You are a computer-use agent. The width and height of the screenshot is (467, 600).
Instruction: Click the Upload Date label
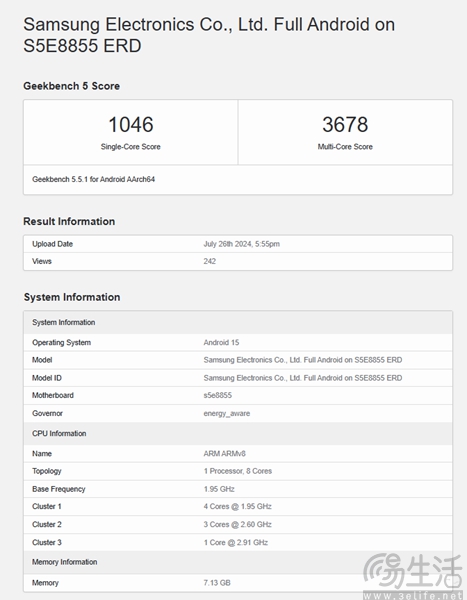52,244
